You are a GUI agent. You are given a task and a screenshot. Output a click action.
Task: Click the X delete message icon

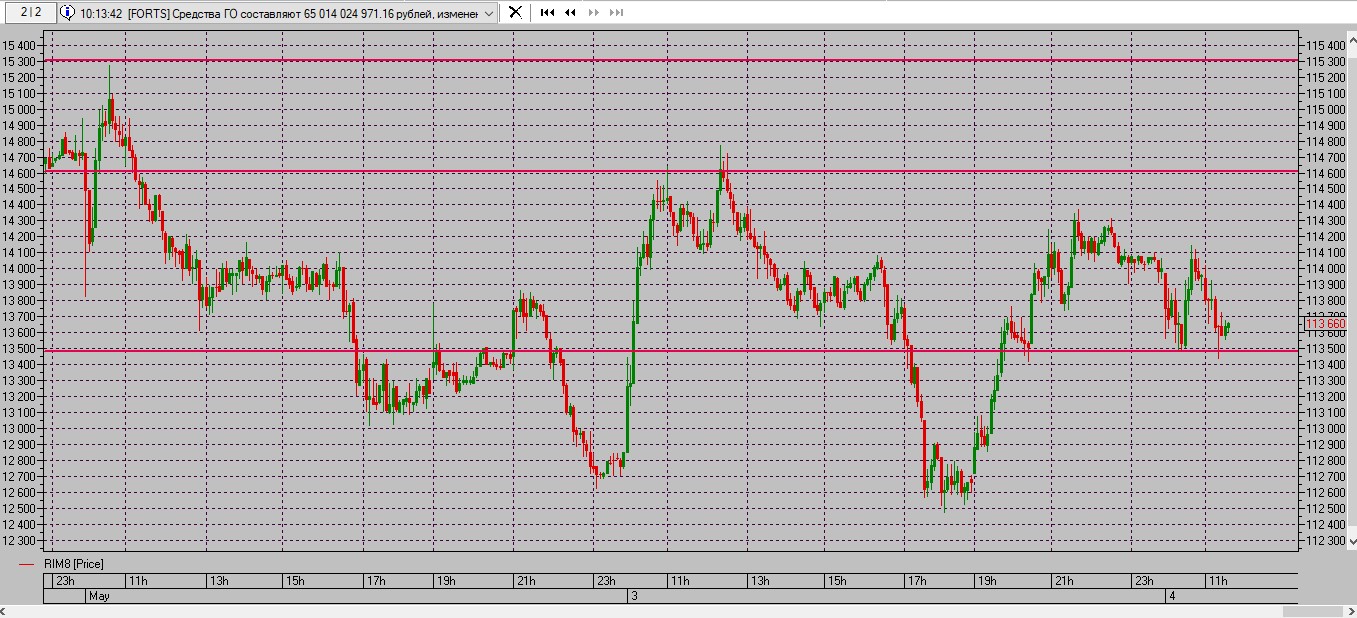click(x=515, y=12)
